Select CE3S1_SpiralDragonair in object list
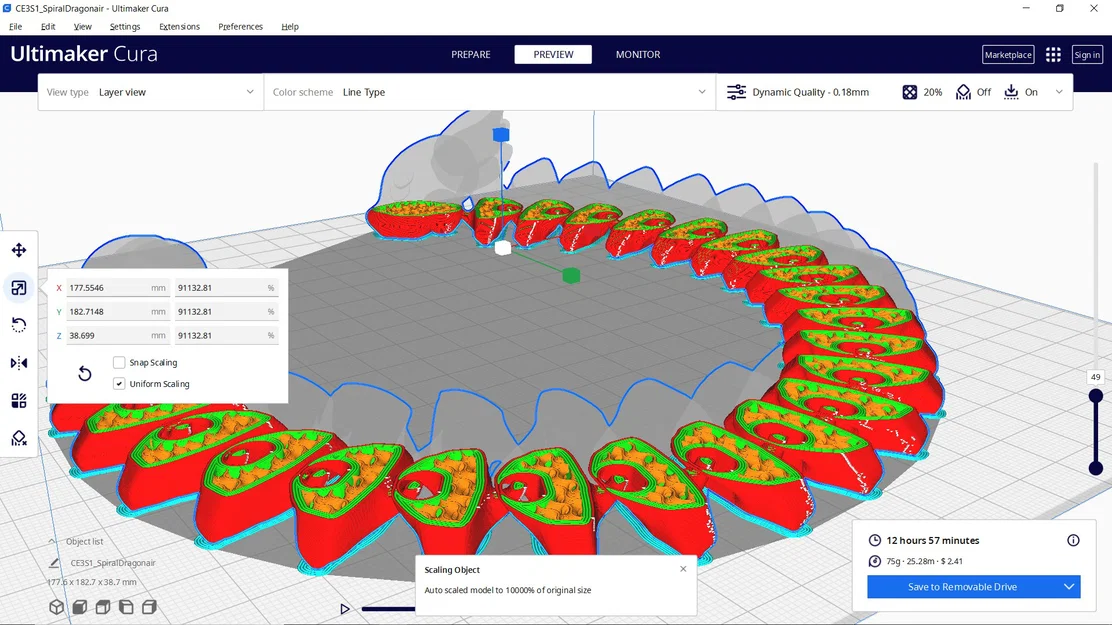 tap(113, 563)
